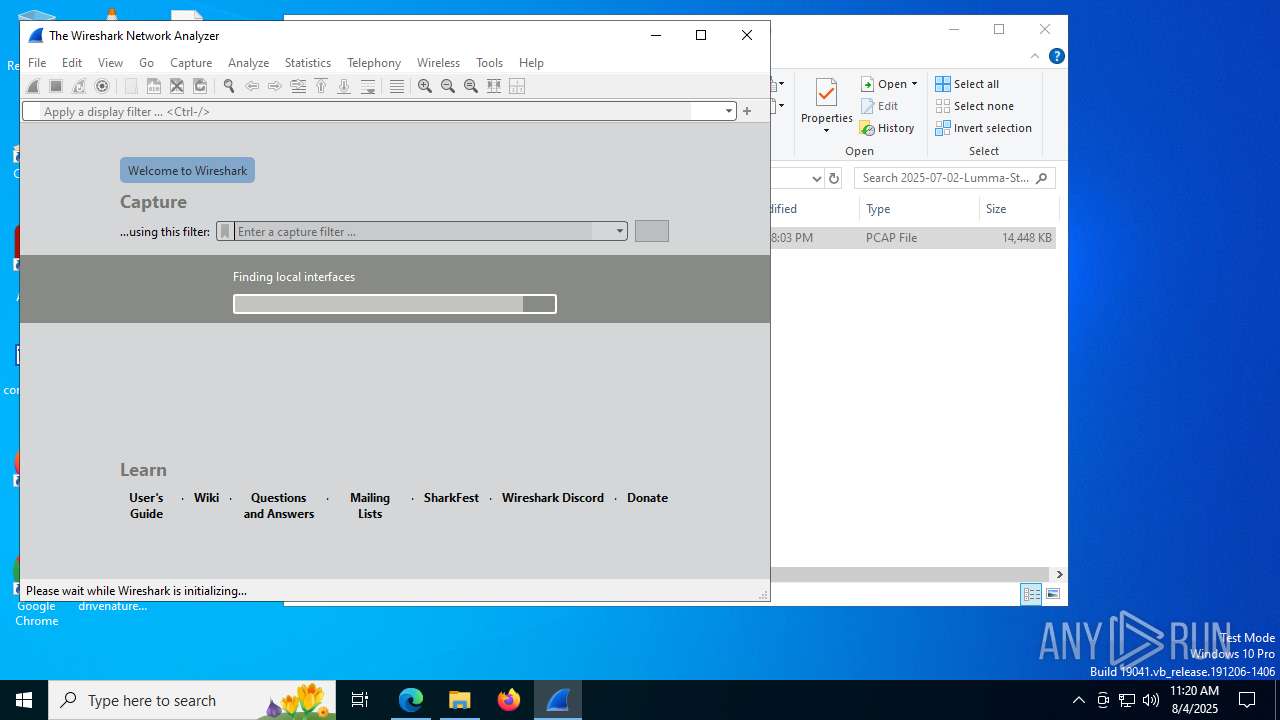Click Finding local interfaces progress bar

click(395, 304)
